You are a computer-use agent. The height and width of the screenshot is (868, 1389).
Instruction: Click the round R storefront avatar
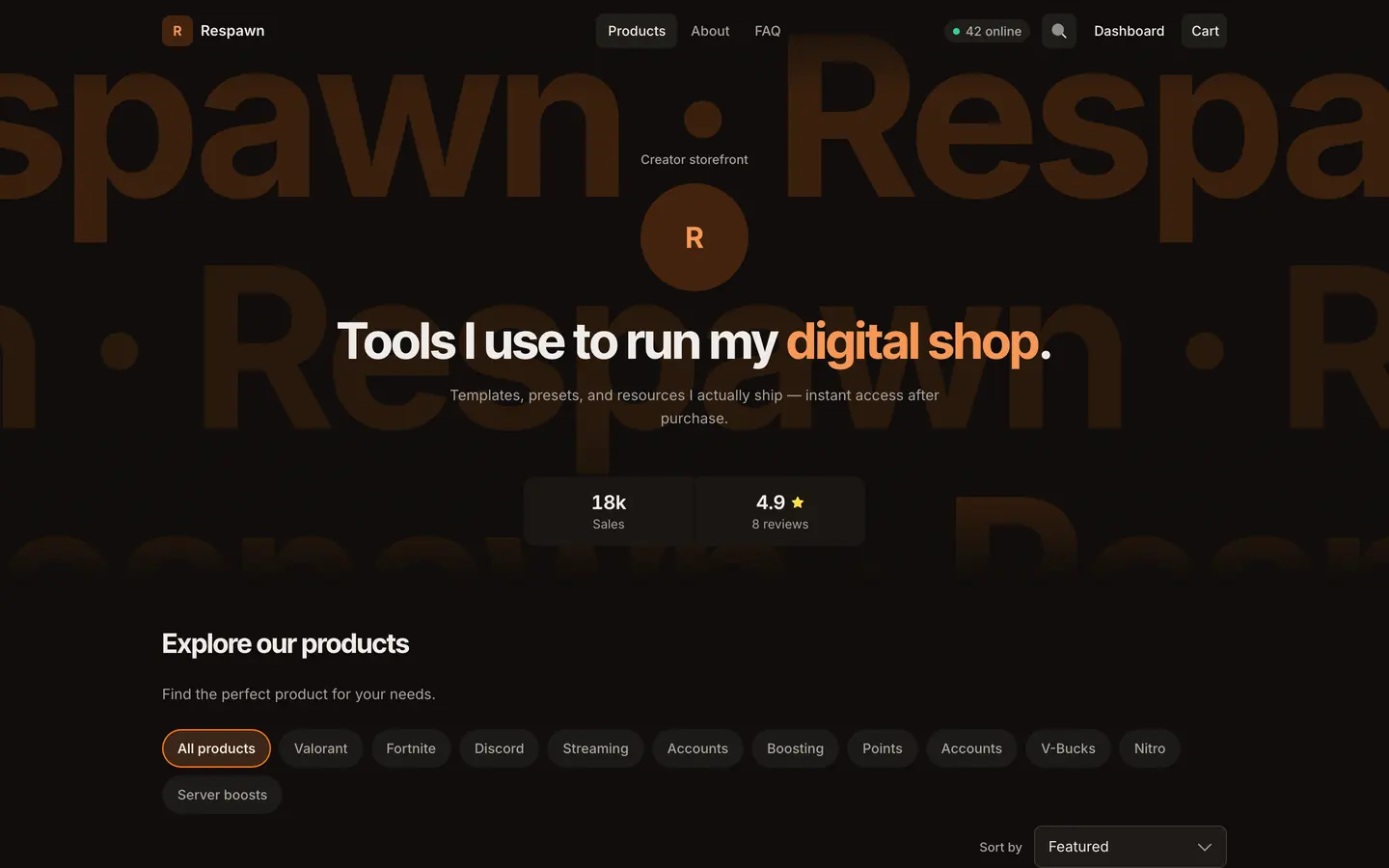[694, 237]
